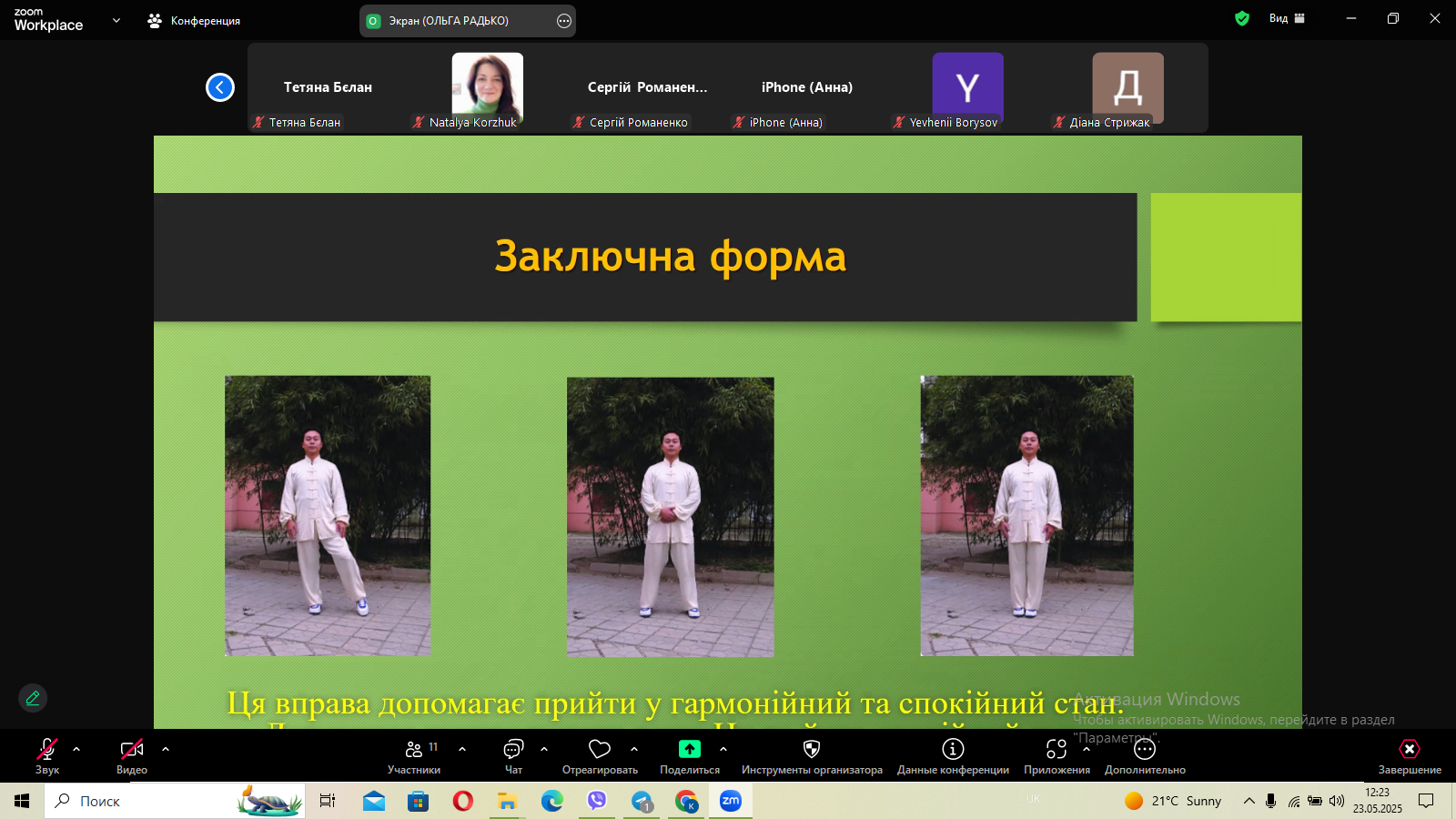Open Инструменты организатора host tools shield
The height and width of the screenshot is (819, 1456).
click(812, 756)
